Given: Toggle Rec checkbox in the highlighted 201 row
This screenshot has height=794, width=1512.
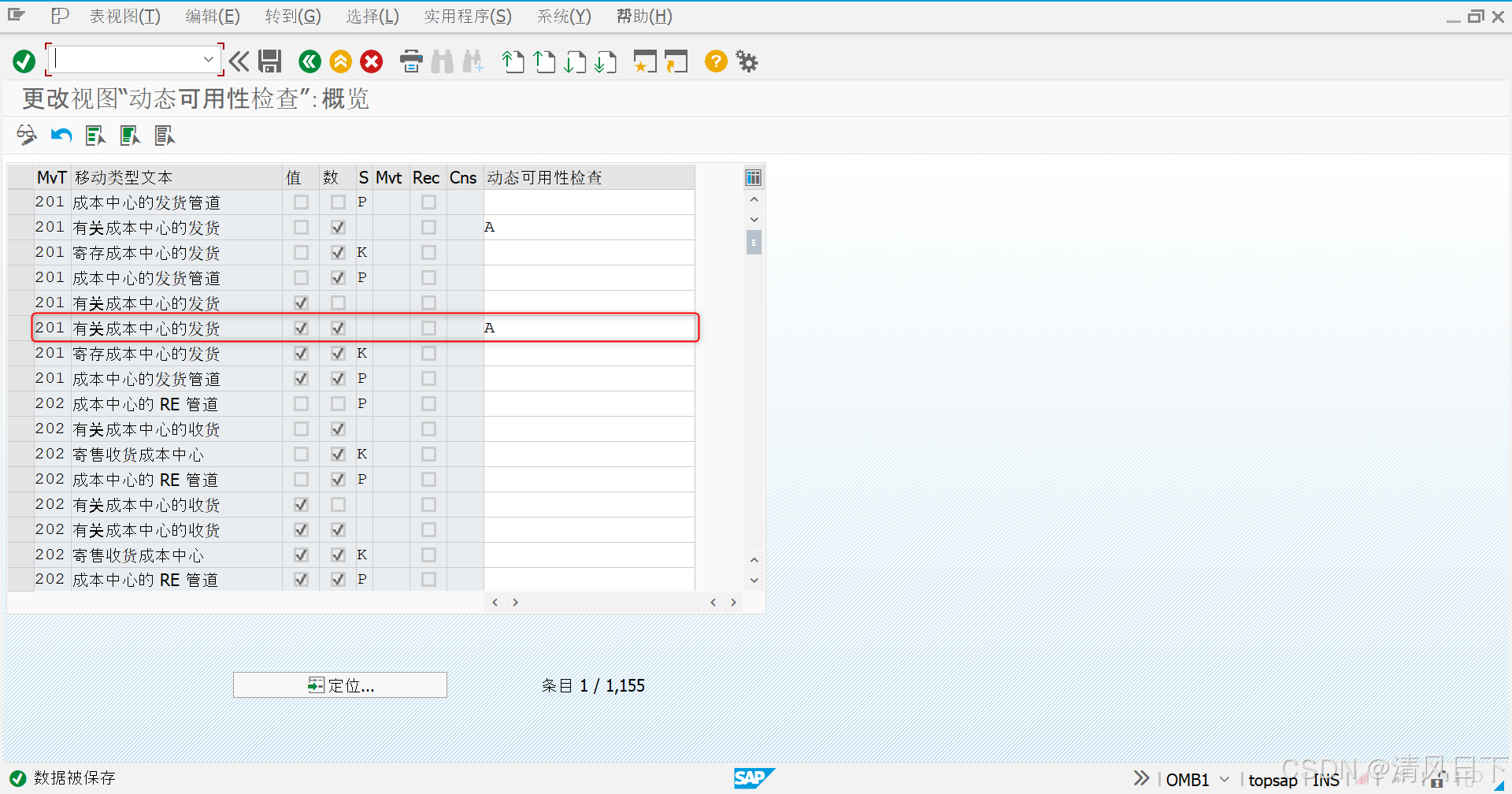Looking at the screenshot, I should [x=428, y=328].
